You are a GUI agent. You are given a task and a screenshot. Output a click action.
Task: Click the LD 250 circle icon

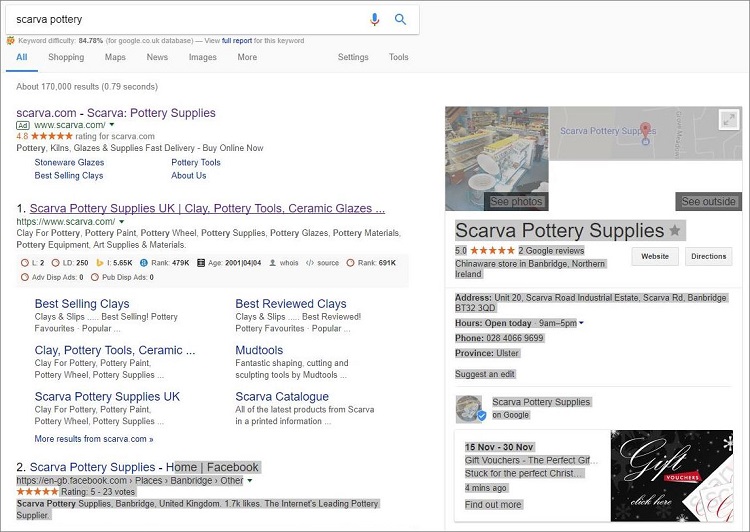pyautogui.click(x=55, y=263)
